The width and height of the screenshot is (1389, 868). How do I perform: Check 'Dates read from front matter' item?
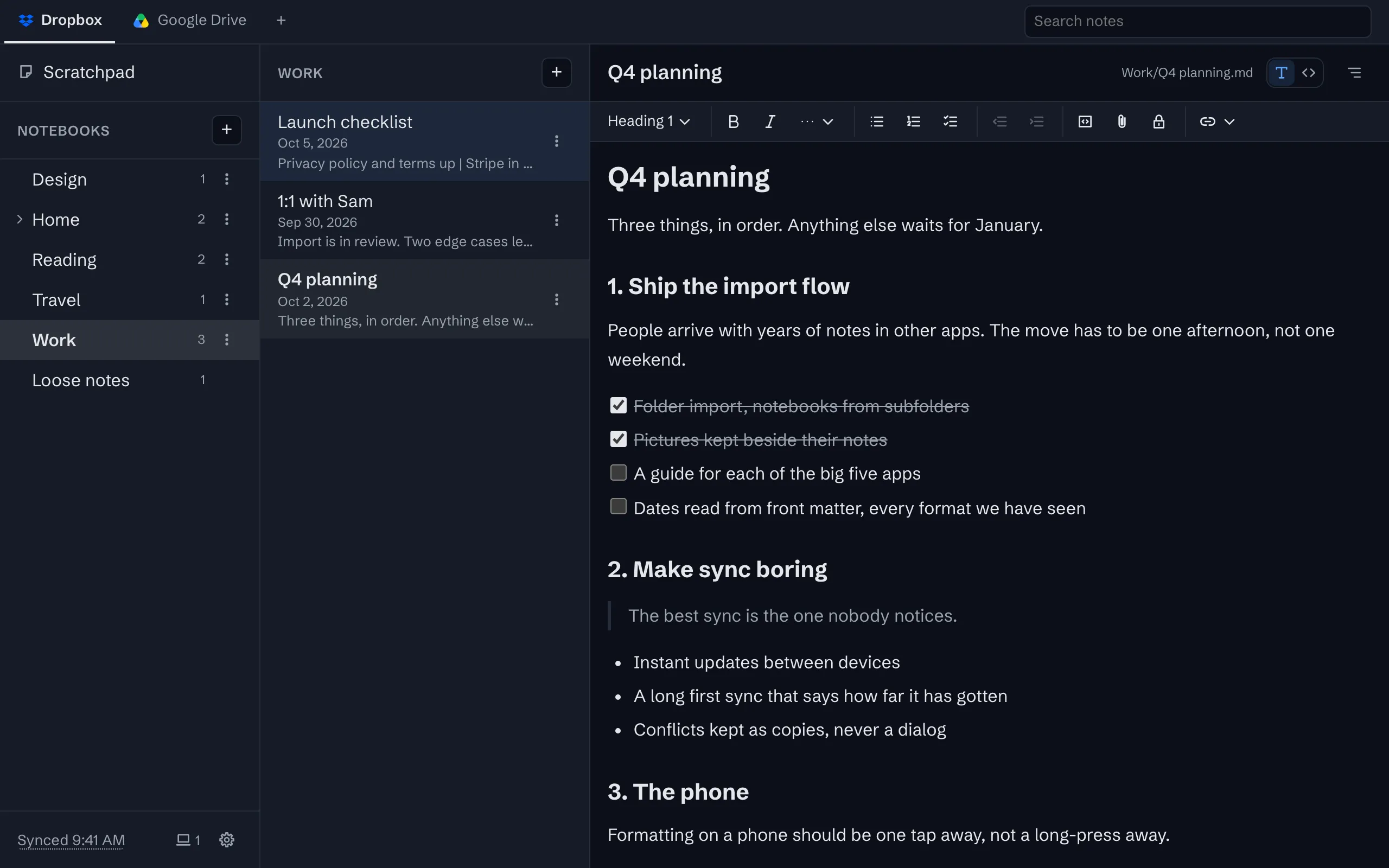pyautogui.click(x=618, y=506)
